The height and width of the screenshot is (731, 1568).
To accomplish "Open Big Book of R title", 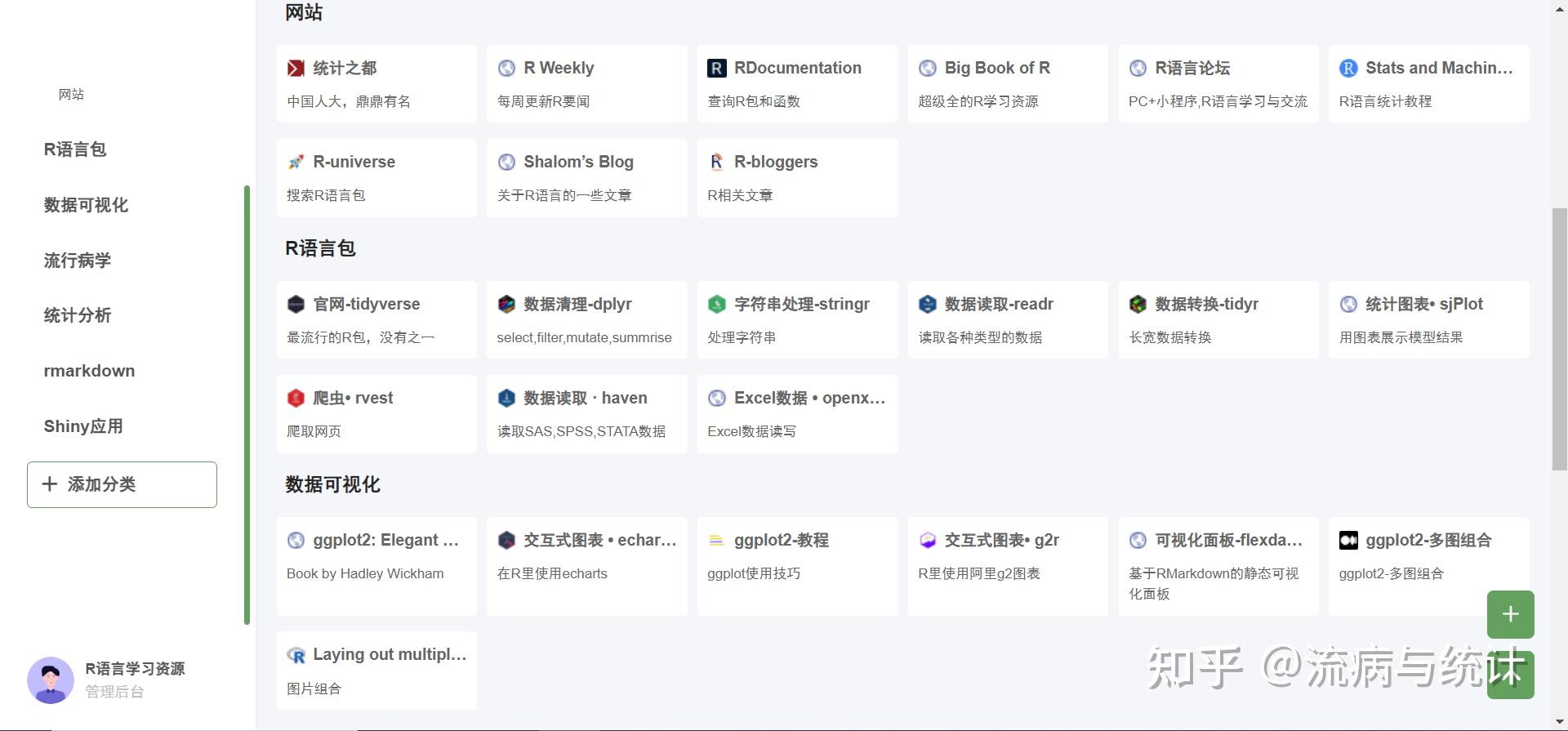I will point(997,69).
